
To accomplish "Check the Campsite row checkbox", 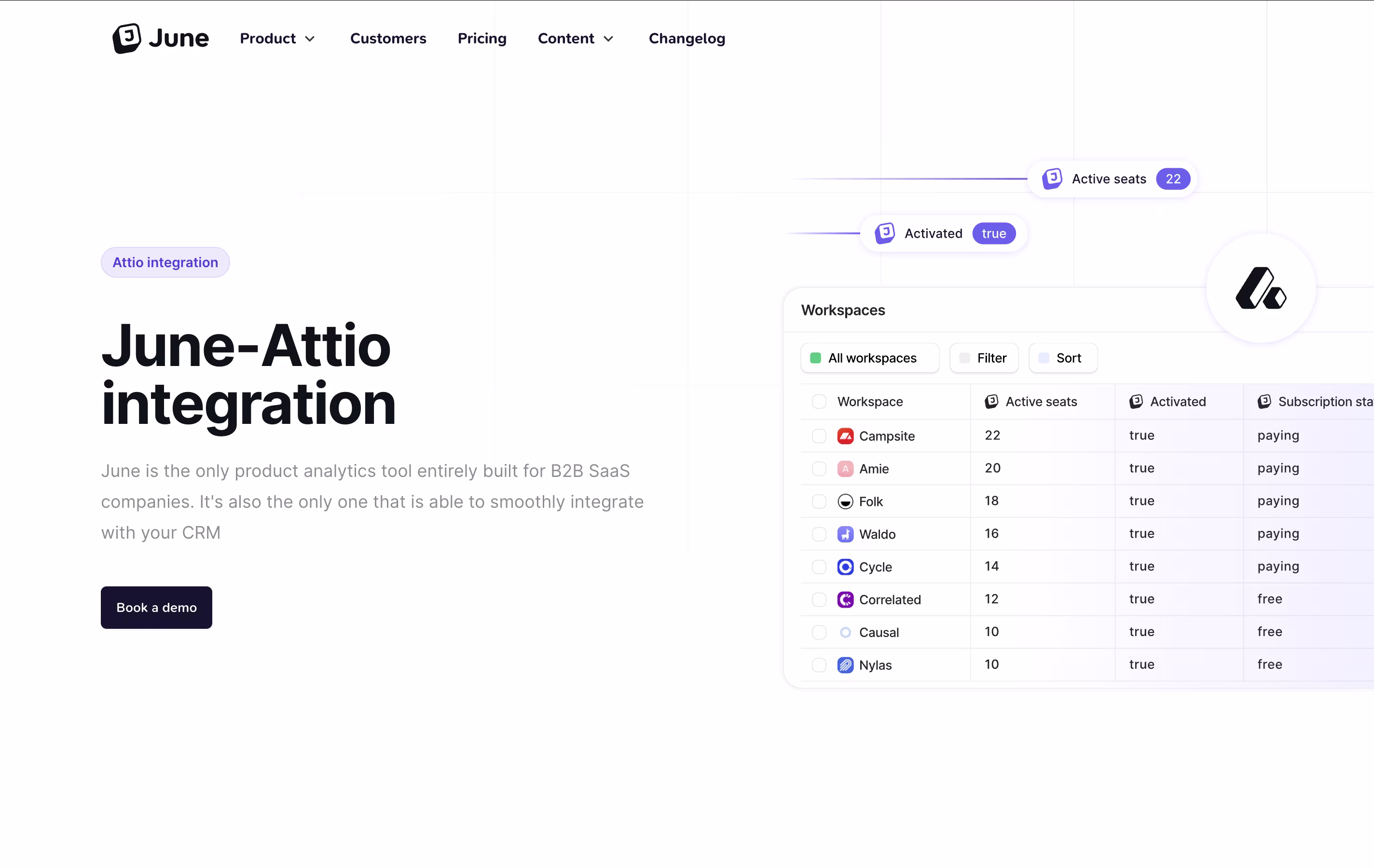I will [819, 436].
